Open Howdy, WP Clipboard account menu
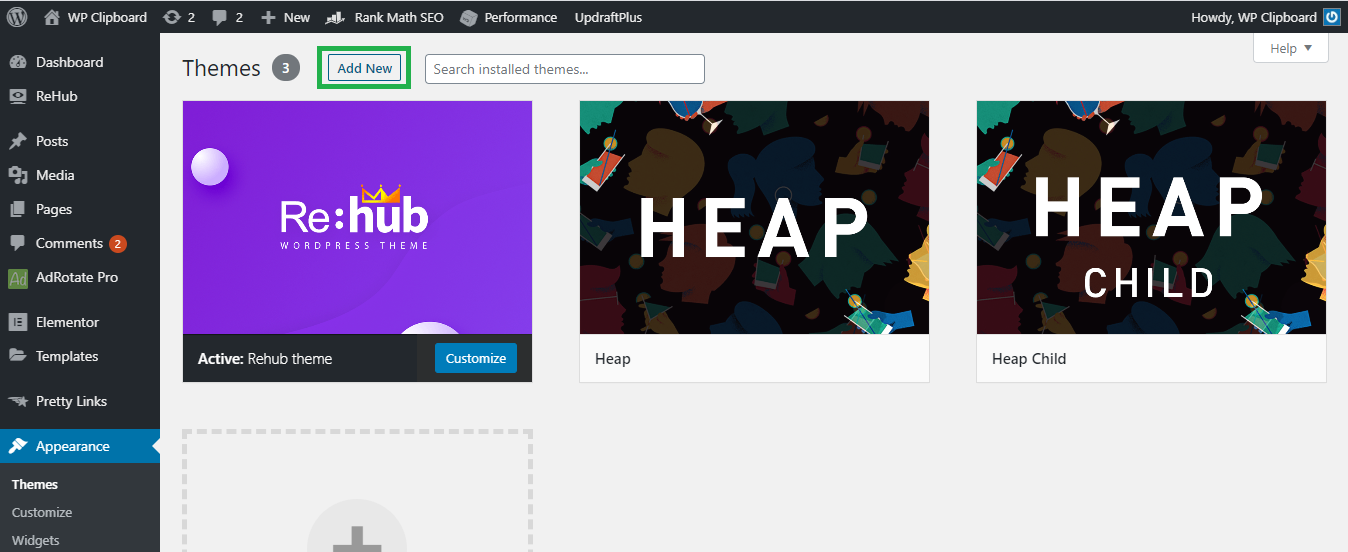Viewport: 1348px width, 552px height. 1254,17
